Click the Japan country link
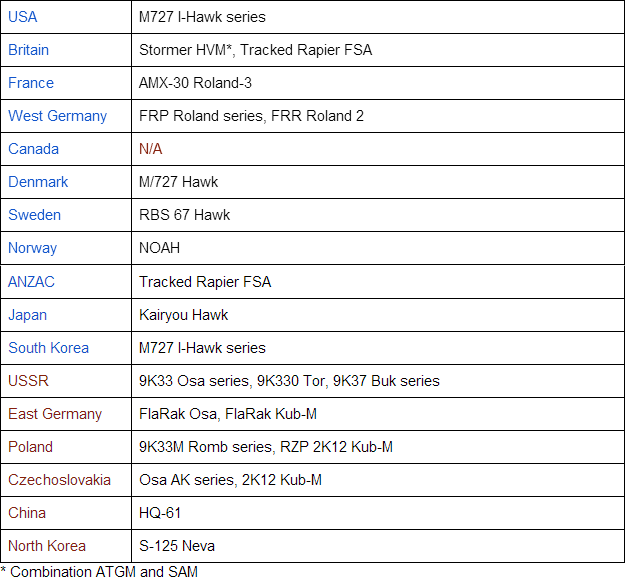Image resolution: width=625 pixels, height=583 pixels. coord(27,315)
